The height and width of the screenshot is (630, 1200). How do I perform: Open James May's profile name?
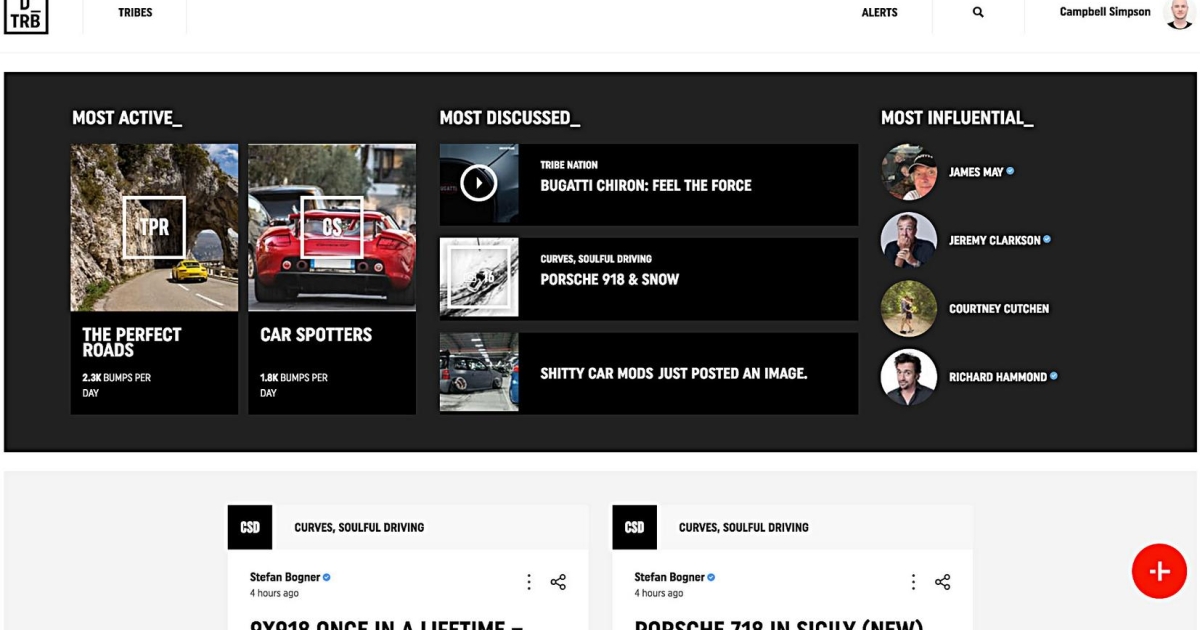(x=976, y=172)
